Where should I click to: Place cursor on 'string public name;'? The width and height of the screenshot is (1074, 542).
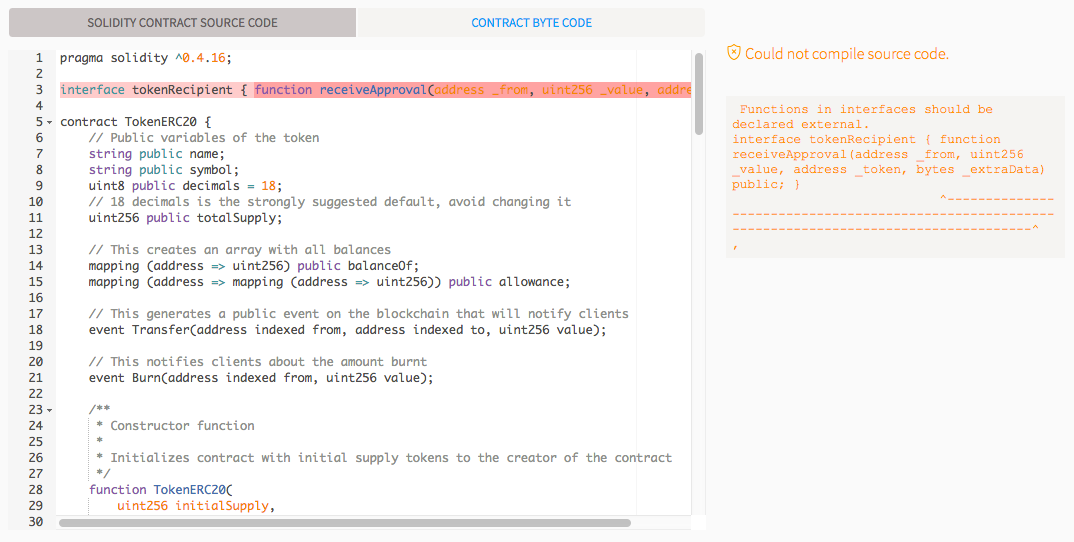pyautogui.click(x=156, y=154)
